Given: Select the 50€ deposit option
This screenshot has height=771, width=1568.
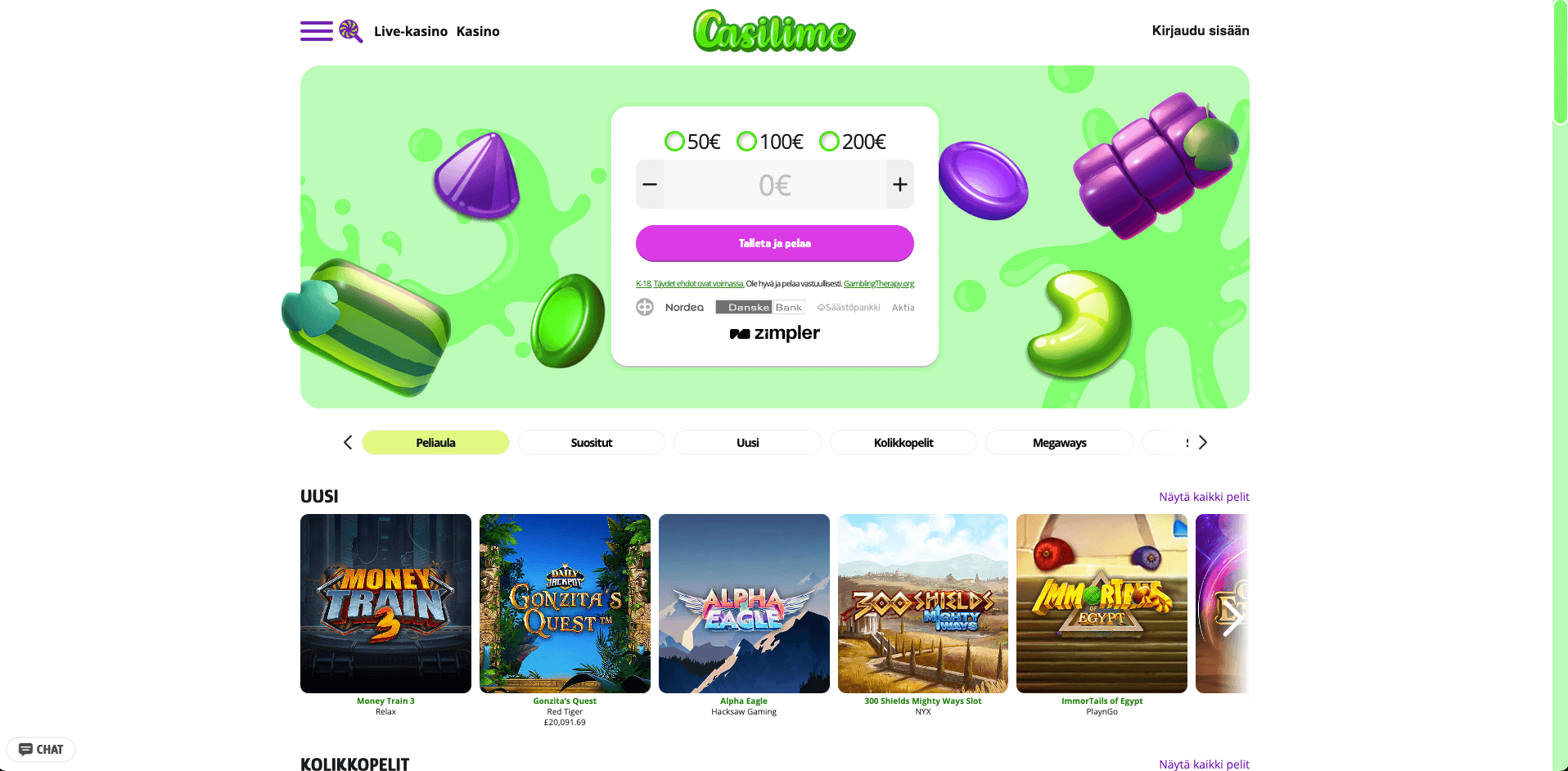Looking at the screenshot, I should [692, 142].
